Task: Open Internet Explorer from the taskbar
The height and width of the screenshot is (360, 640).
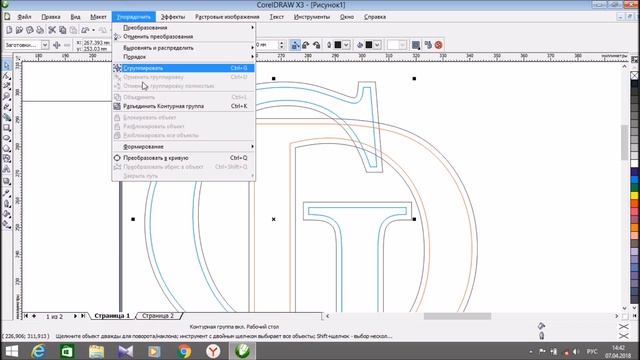Action: [38, 351]
